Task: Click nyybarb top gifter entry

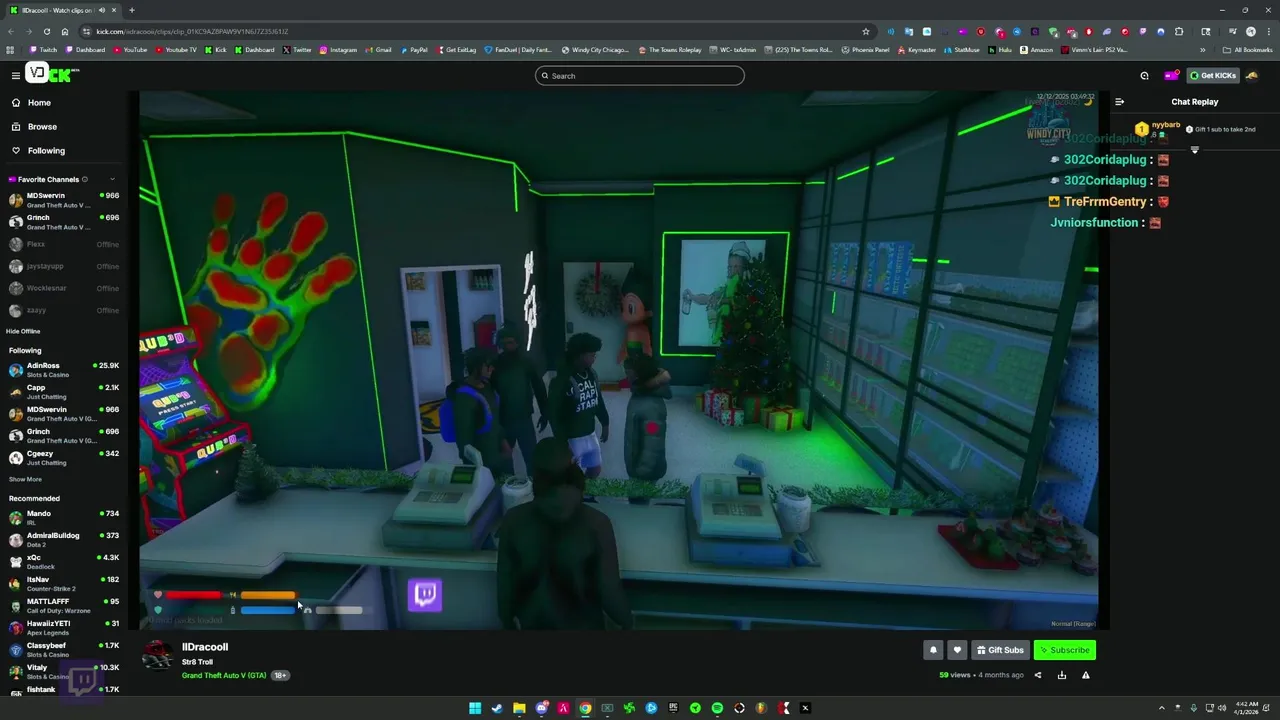Action: coord(1159,129)
